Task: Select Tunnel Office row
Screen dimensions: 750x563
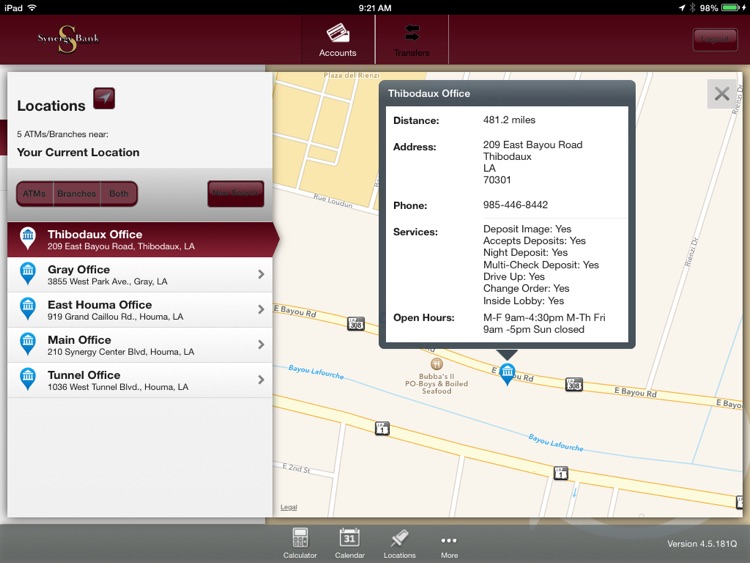Action: tap(140, 380)
